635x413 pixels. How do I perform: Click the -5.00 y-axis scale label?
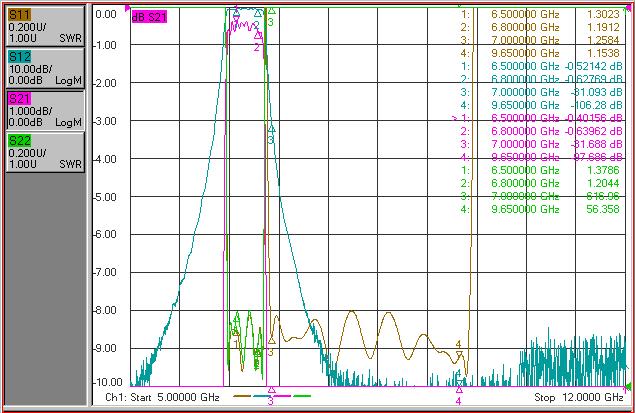[x=105, y=197]
